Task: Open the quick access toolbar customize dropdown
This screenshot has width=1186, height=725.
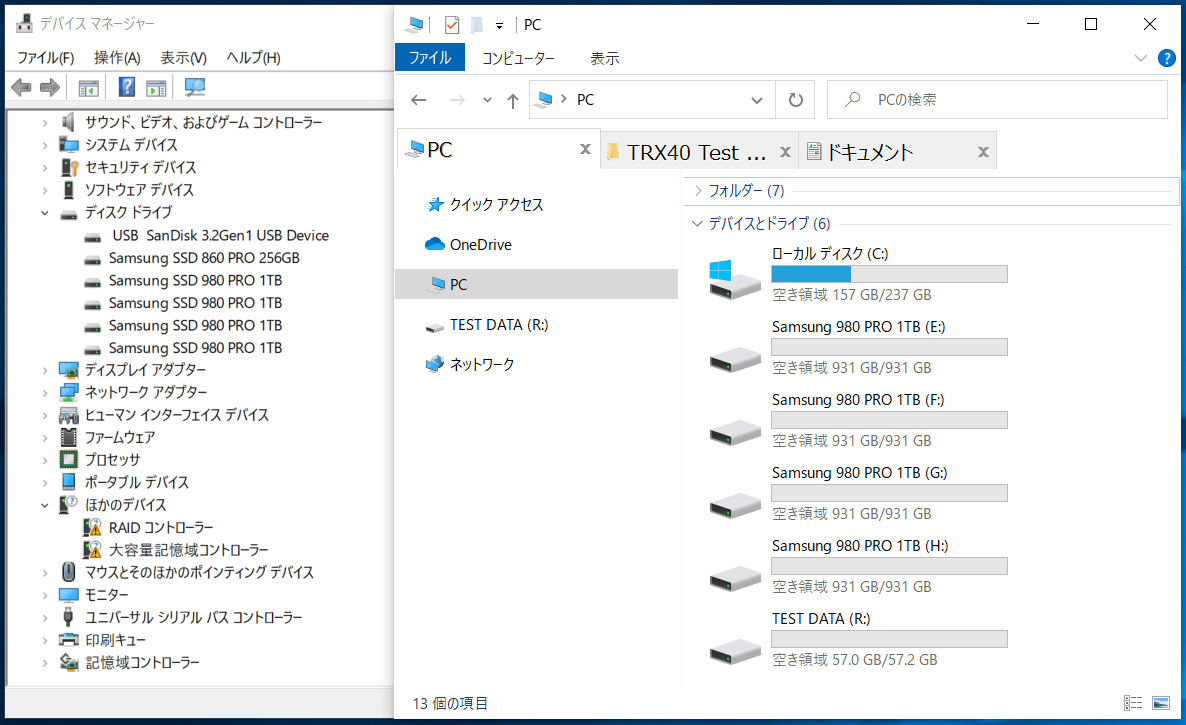Action: [499, 26]
